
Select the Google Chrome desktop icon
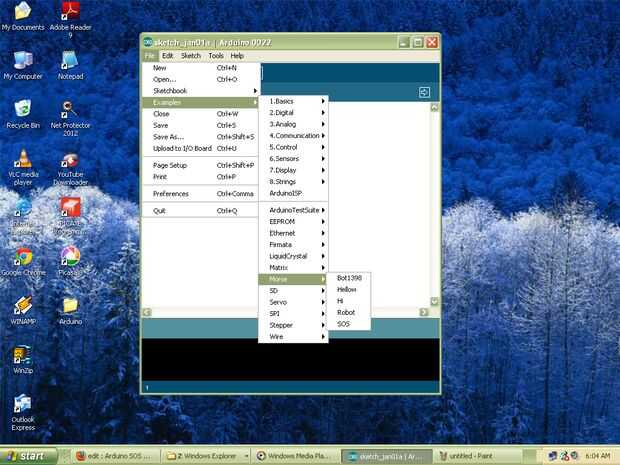23,261
